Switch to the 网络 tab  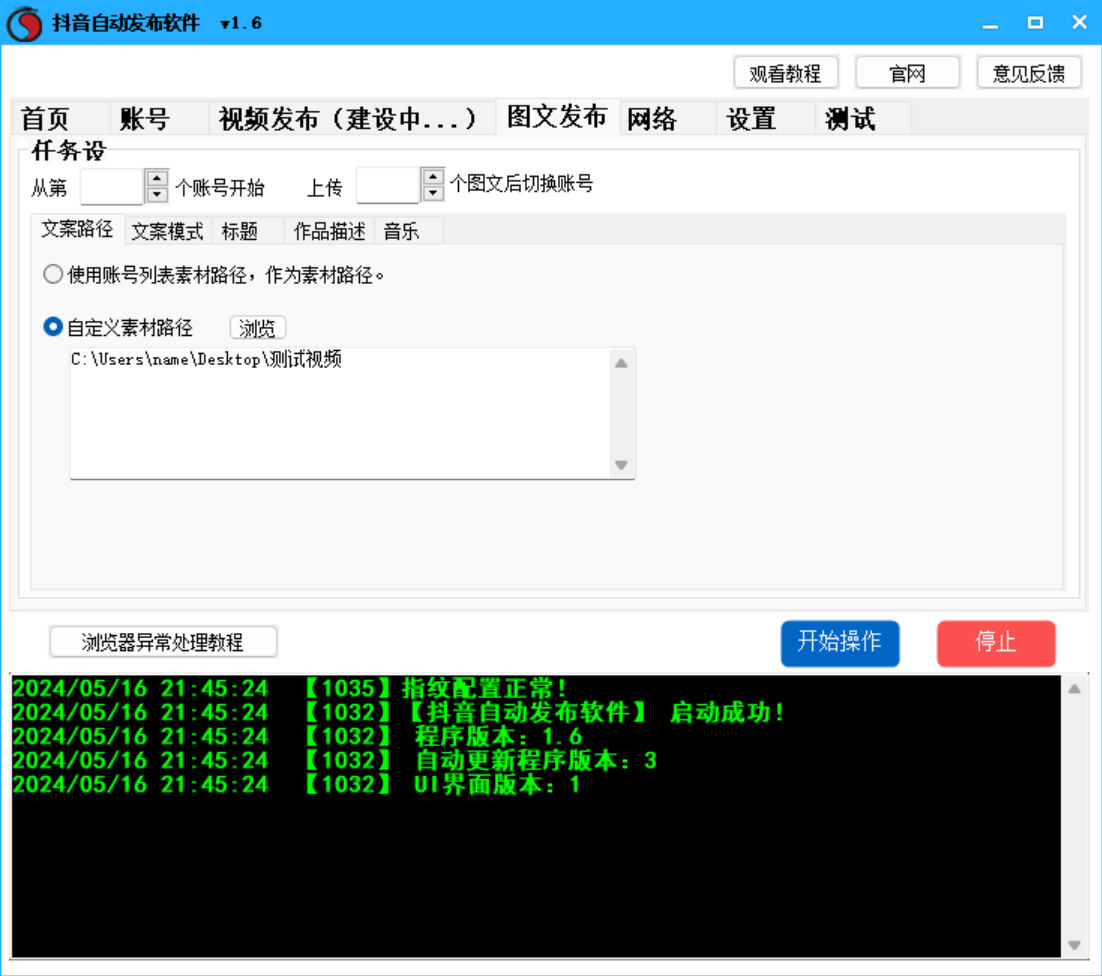pos(668,118)
